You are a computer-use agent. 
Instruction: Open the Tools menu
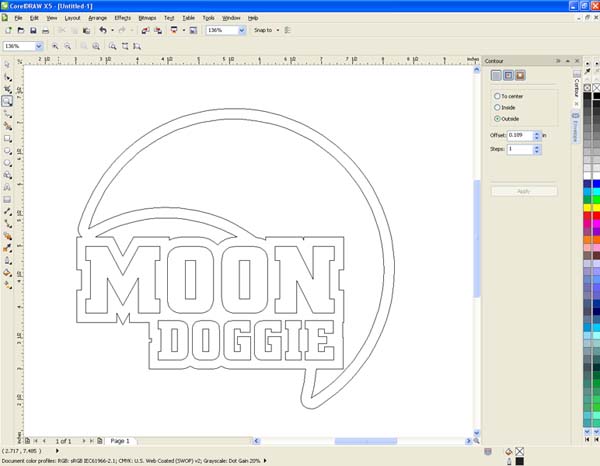209,18
